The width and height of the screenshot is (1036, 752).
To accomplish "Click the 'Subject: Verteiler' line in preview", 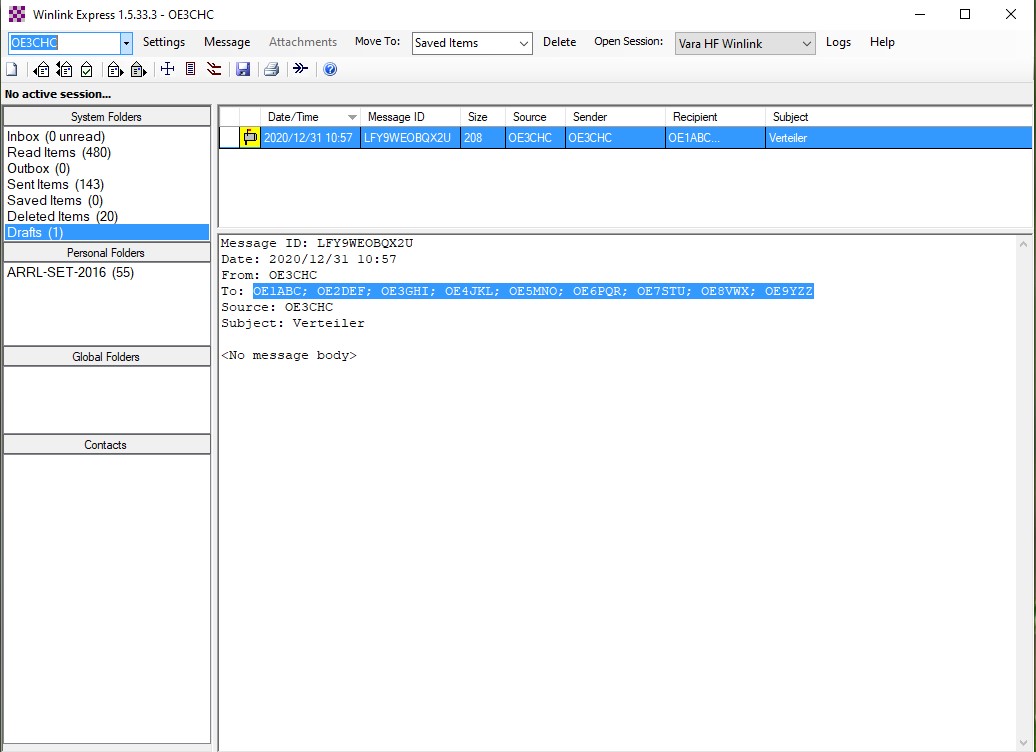I will (x=293, y=324).
